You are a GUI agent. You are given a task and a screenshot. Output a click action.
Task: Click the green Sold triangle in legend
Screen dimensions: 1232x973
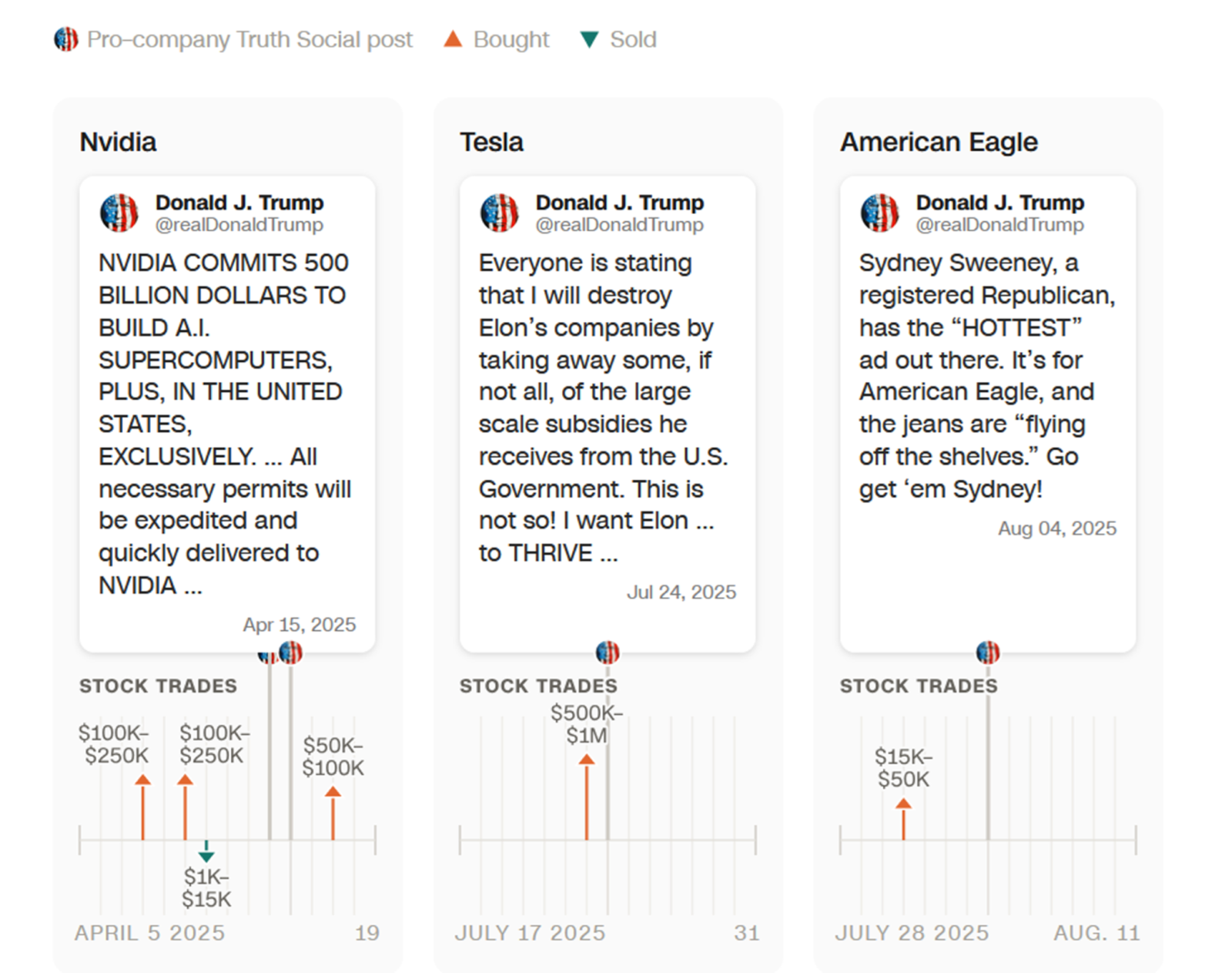tap(589, 39)
